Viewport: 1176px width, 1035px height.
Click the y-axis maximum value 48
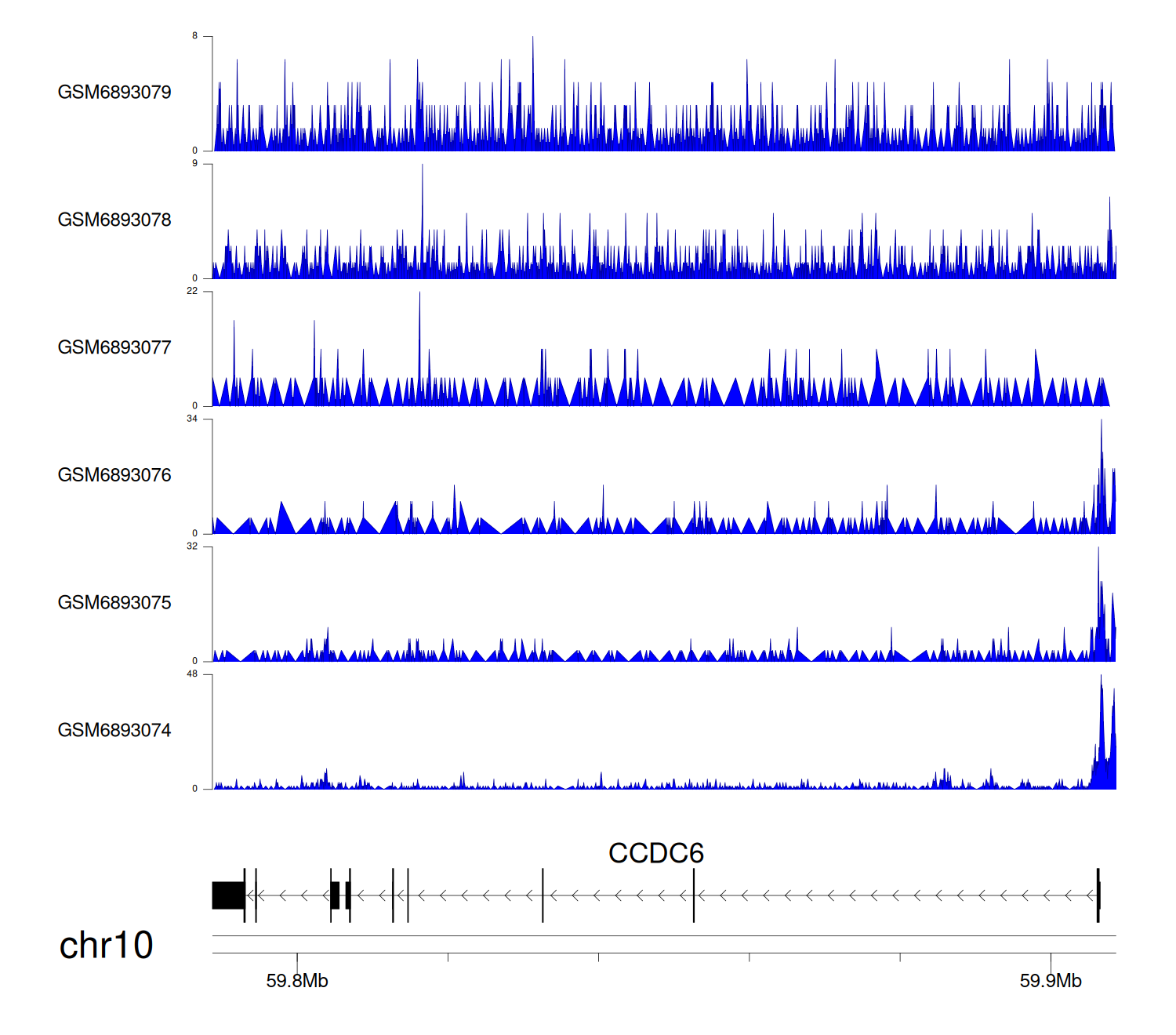192,674
